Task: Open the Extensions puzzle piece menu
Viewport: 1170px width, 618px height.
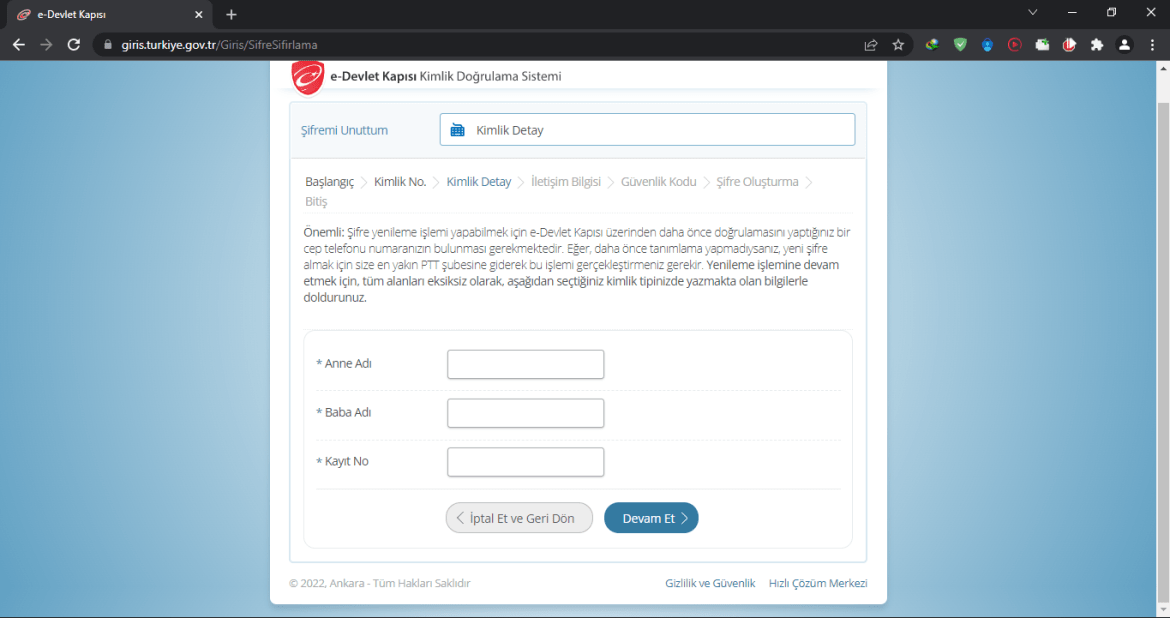Action: point(1097,45)
